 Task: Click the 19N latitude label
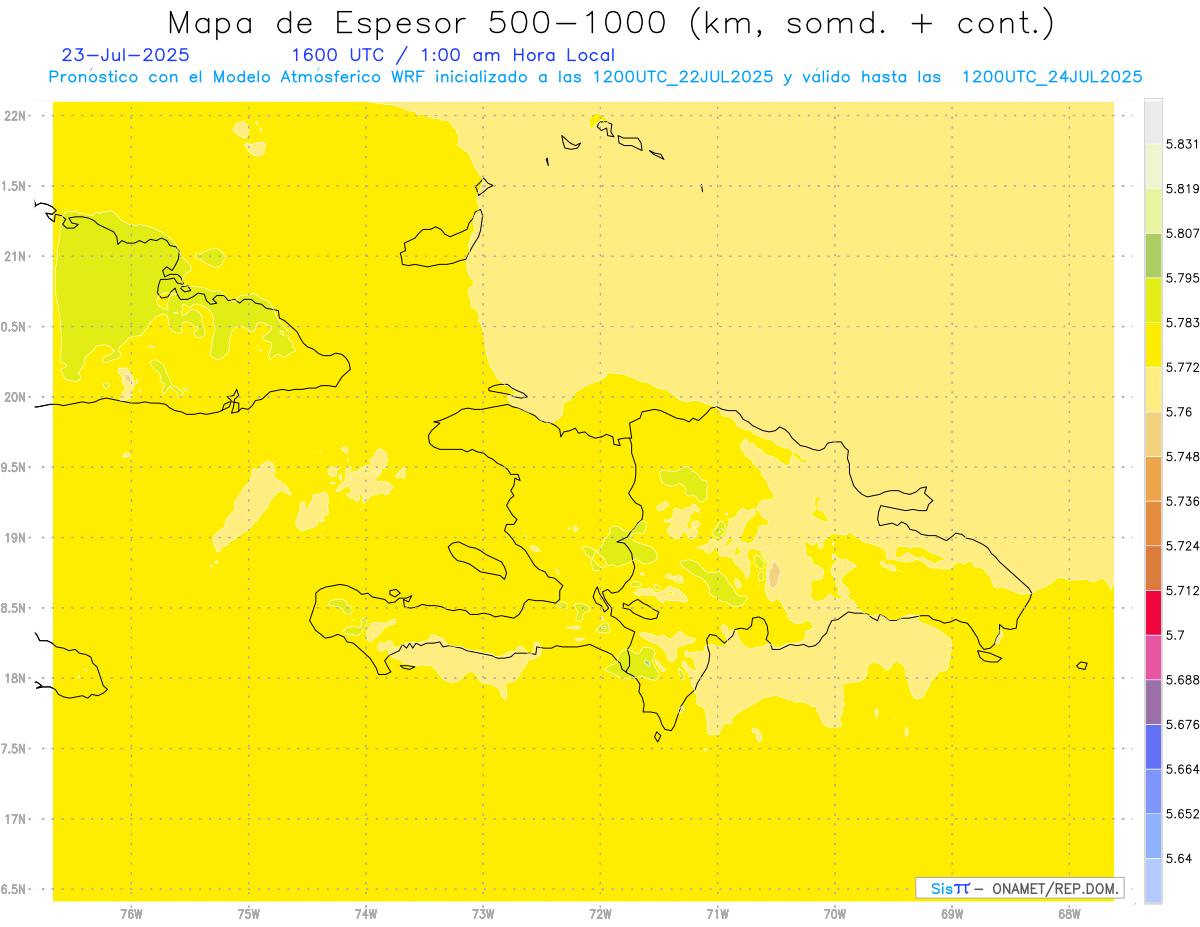pos(15,538)
